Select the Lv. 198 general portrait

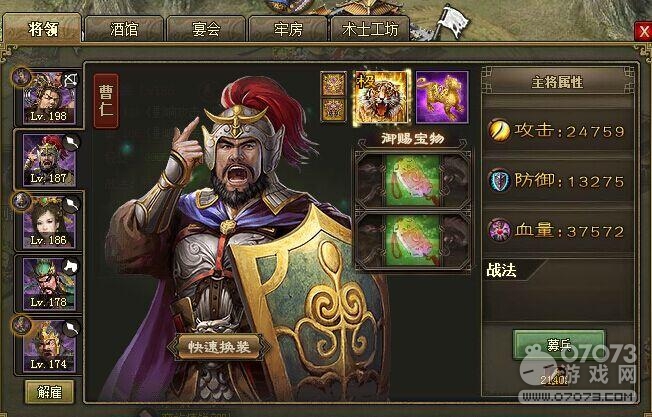49,98
